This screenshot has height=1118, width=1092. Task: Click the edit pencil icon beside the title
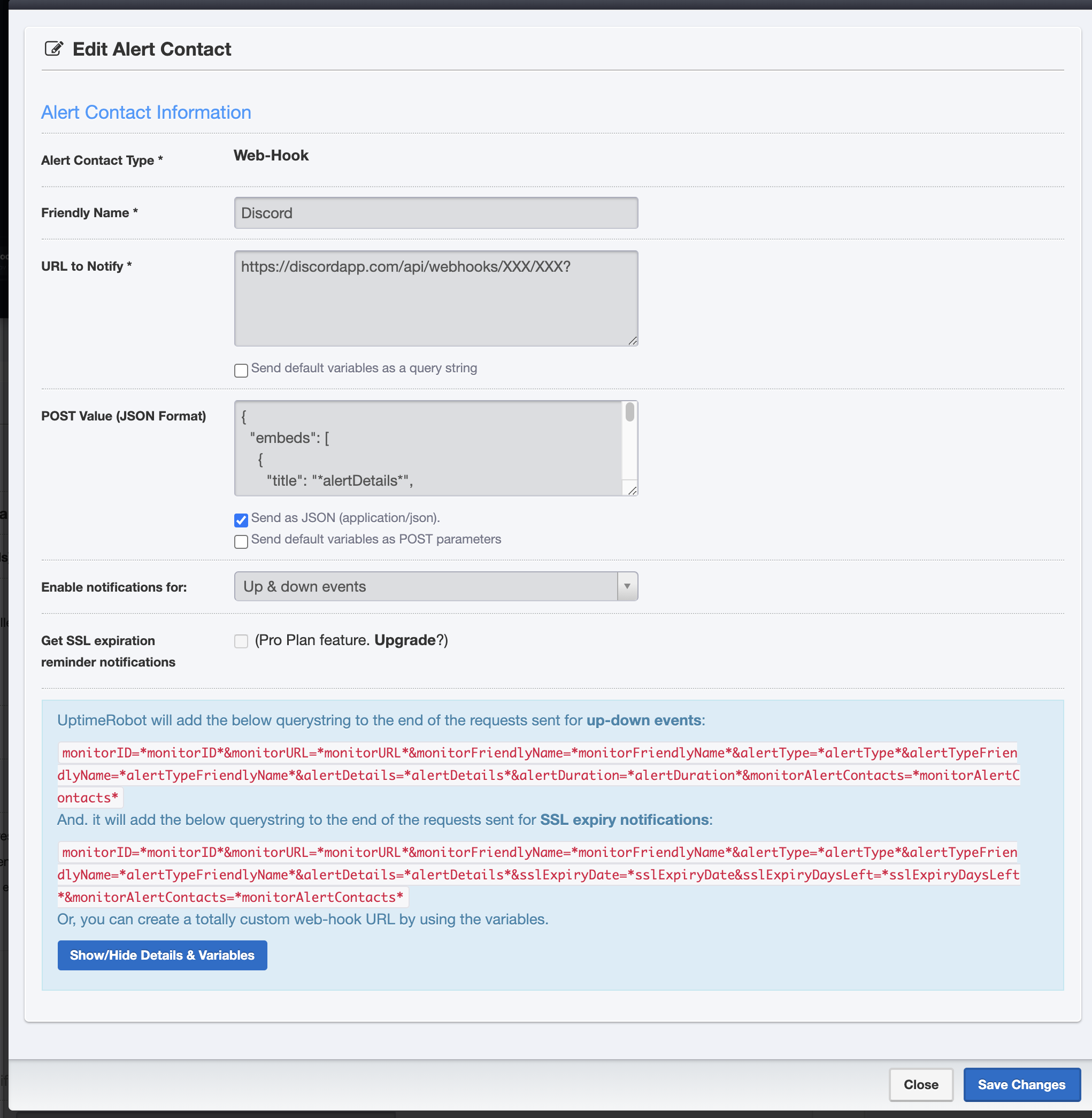[53, 49]
